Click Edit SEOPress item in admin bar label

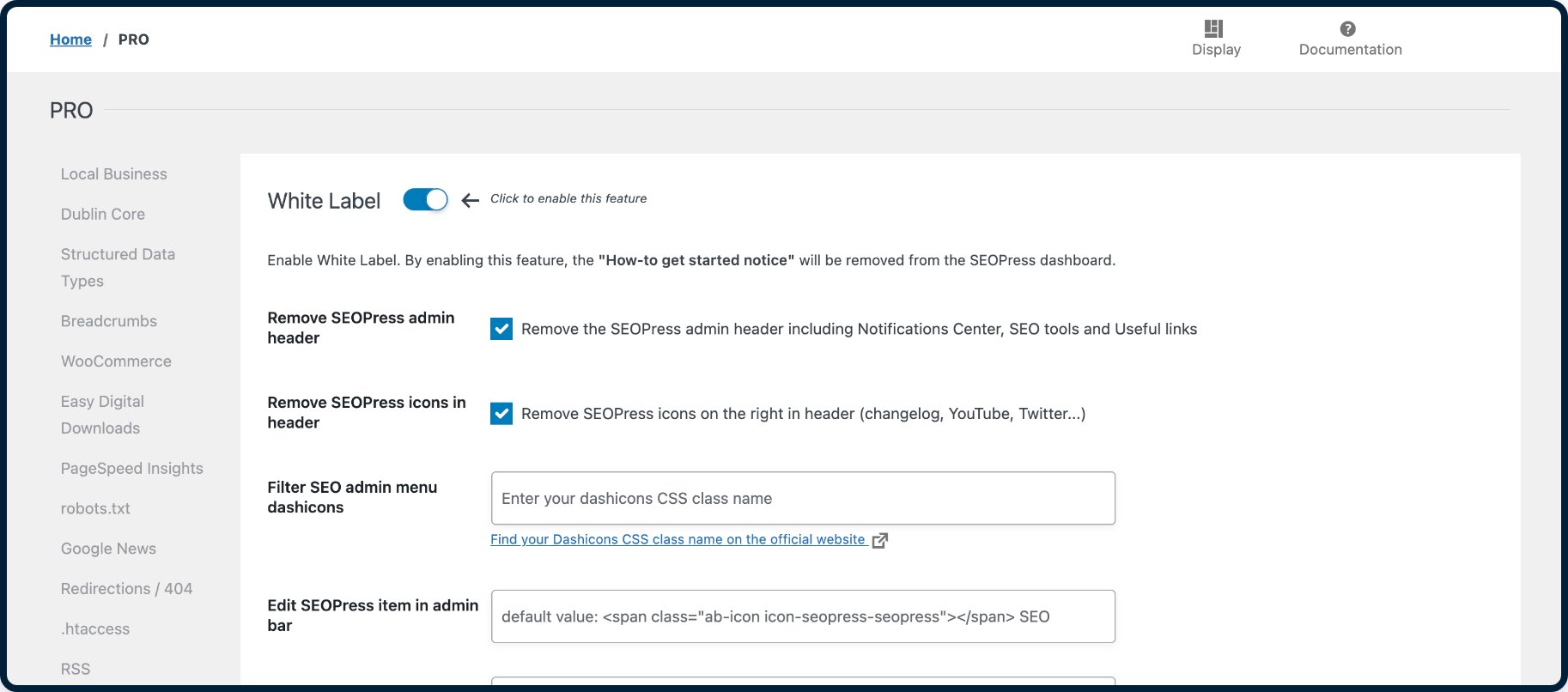[x=373, y=616]
